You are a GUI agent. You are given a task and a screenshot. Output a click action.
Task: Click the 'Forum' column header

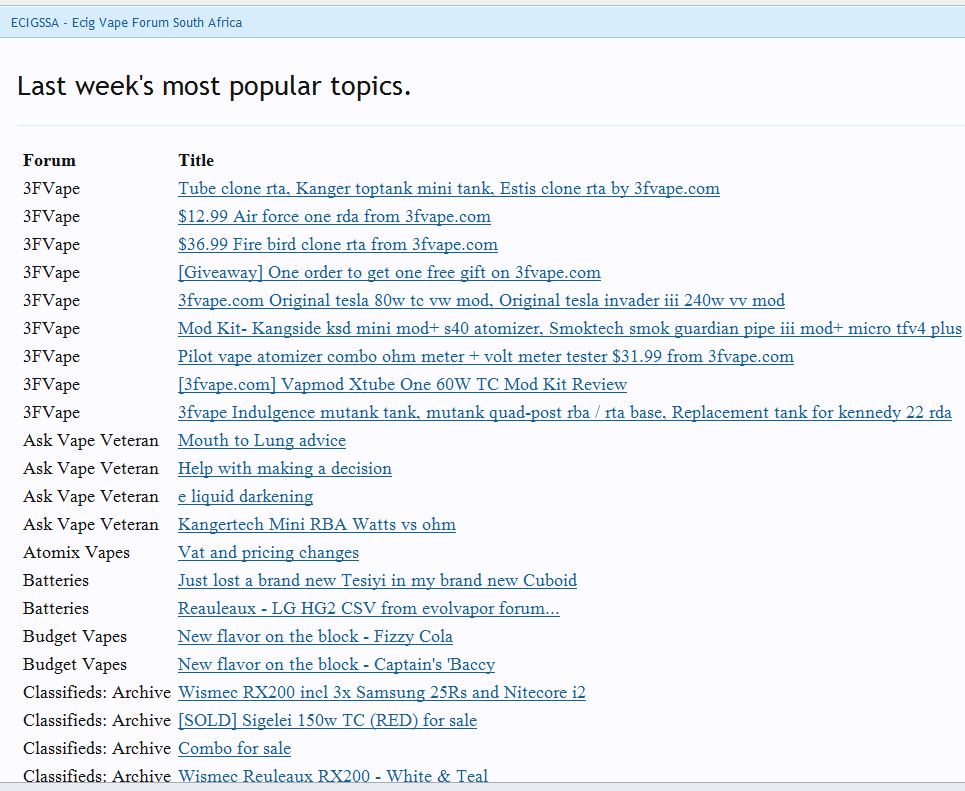pyautogui.click(x=49, y=160)
